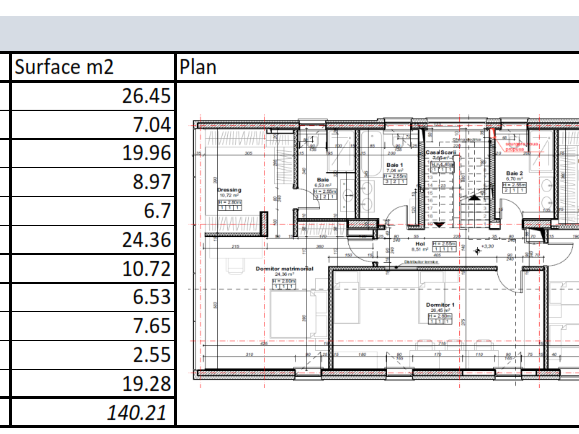Click the 'Casa Scarii' label in plan
579x434 pixels.
pyautogui.click(x=441, y=152)
